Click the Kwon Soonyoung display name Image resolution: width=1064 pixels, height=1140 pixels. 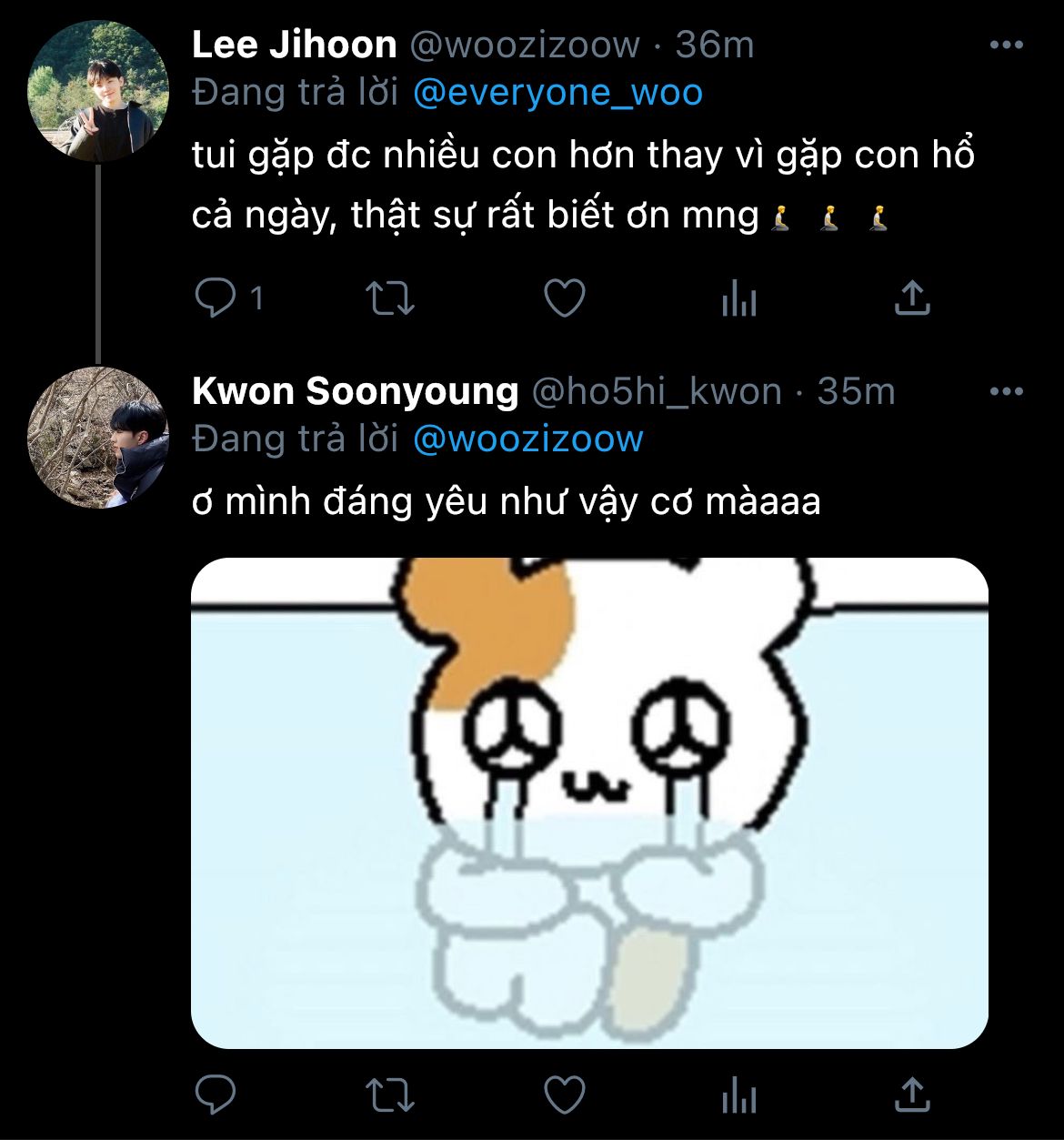point(355,391)
